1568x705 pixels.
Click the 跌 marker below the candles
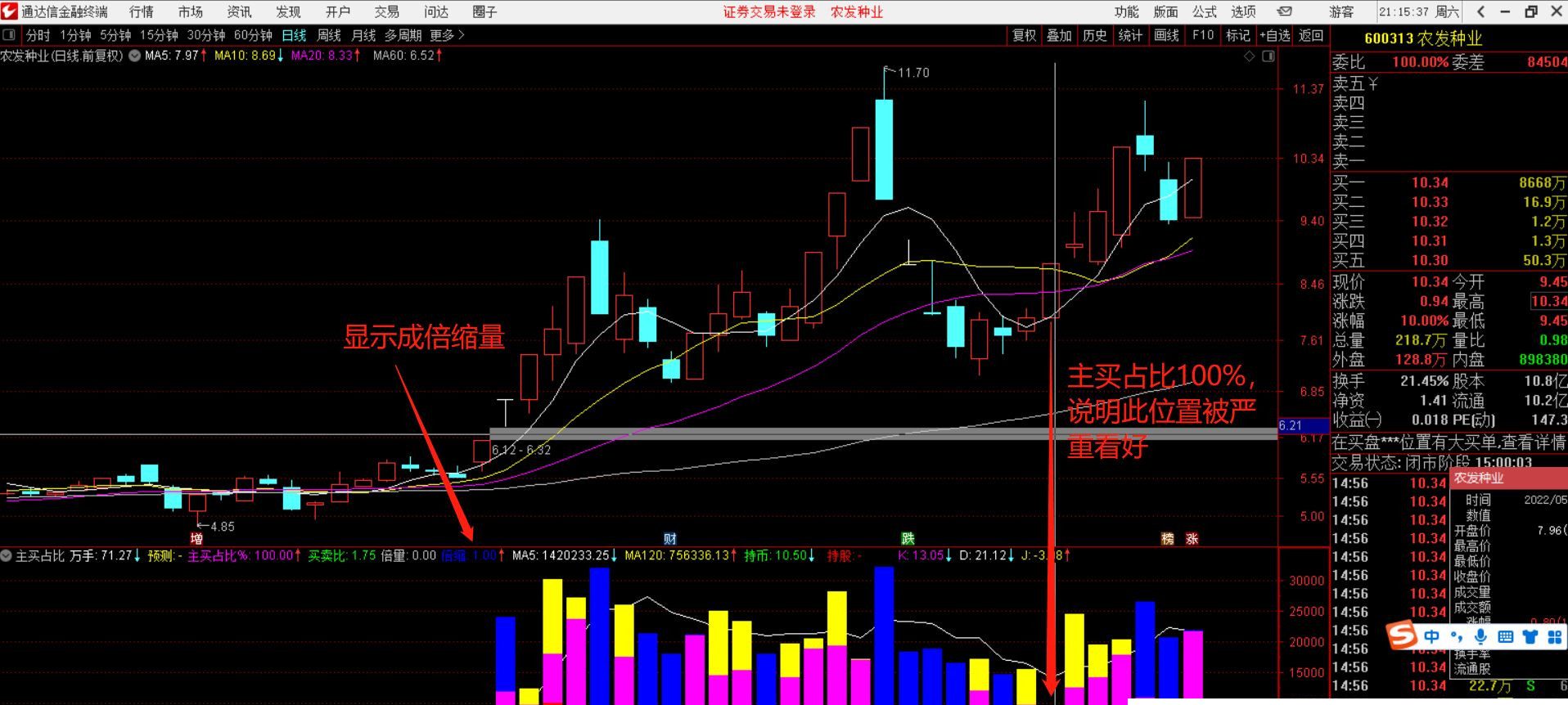[x=908, y=538]
